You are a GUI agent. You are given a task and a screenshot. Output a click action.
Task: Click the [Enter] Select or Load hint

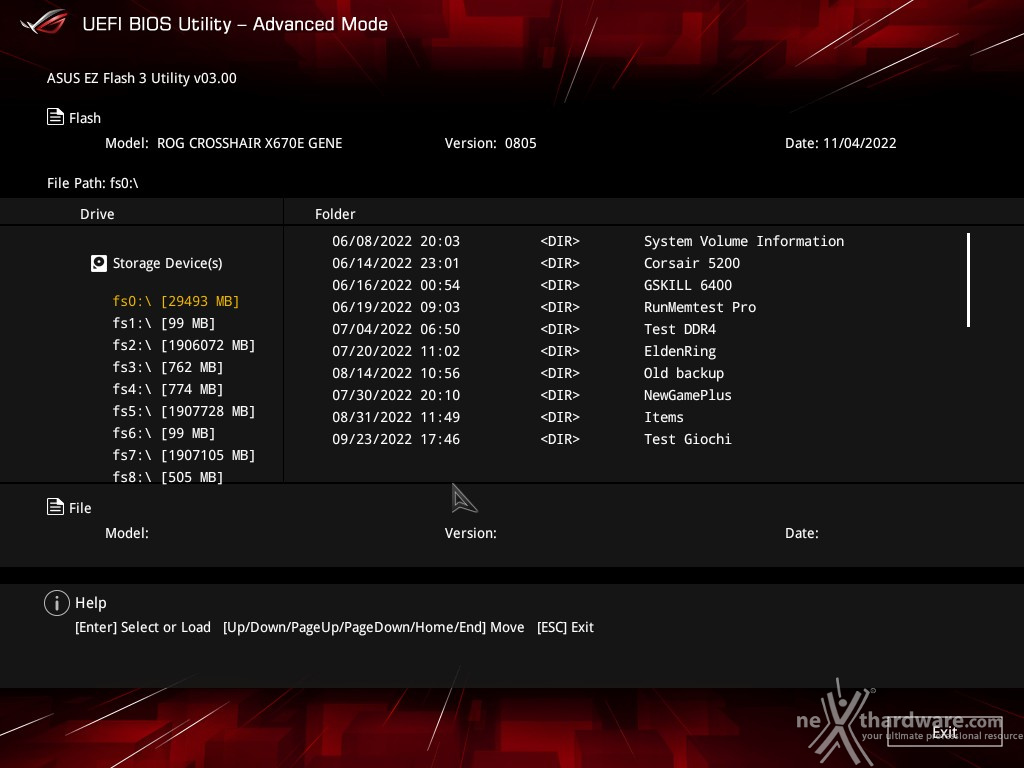pos(143,627)
